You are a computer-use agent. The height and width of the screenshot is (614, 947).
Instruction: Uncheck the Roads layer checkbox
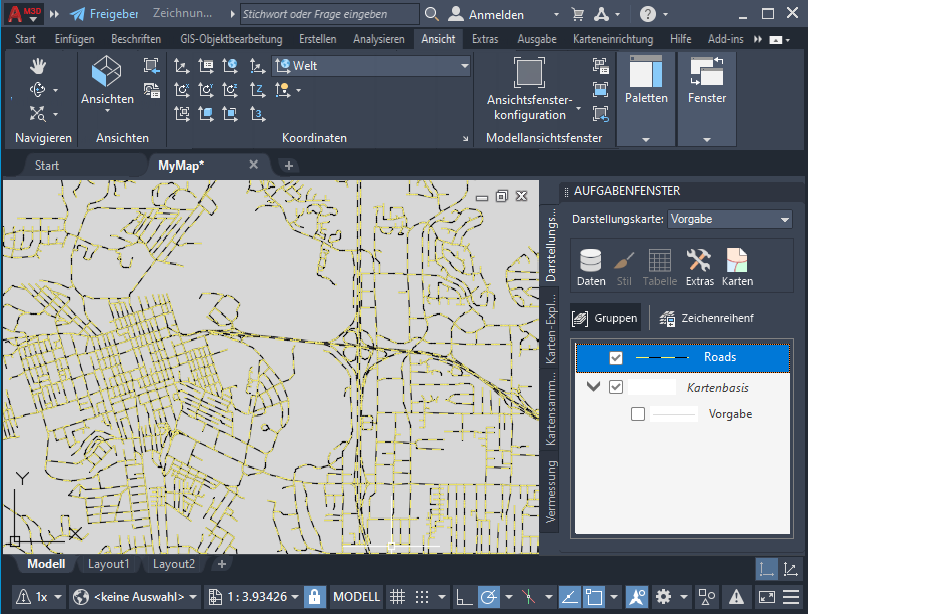click(616, 358)
